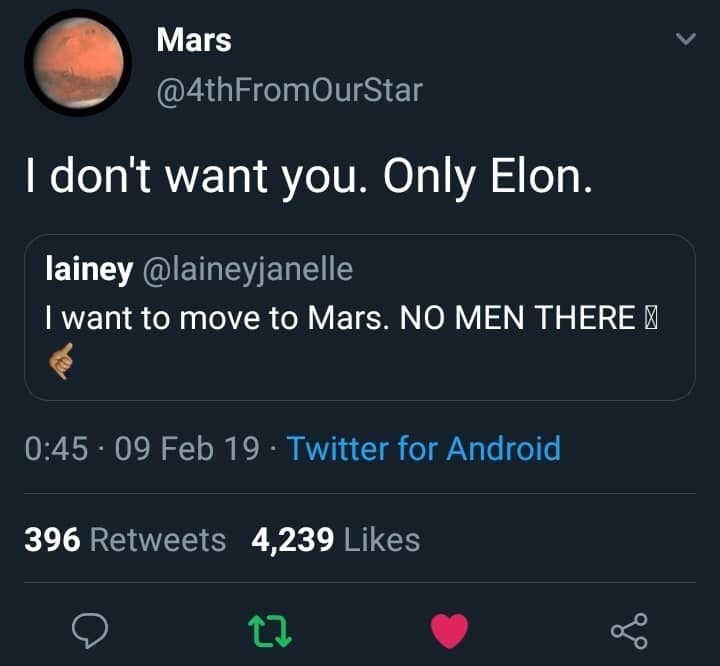The image size is (720, 666).
Task: Open the lainey display name
Action: pos(89,269)
